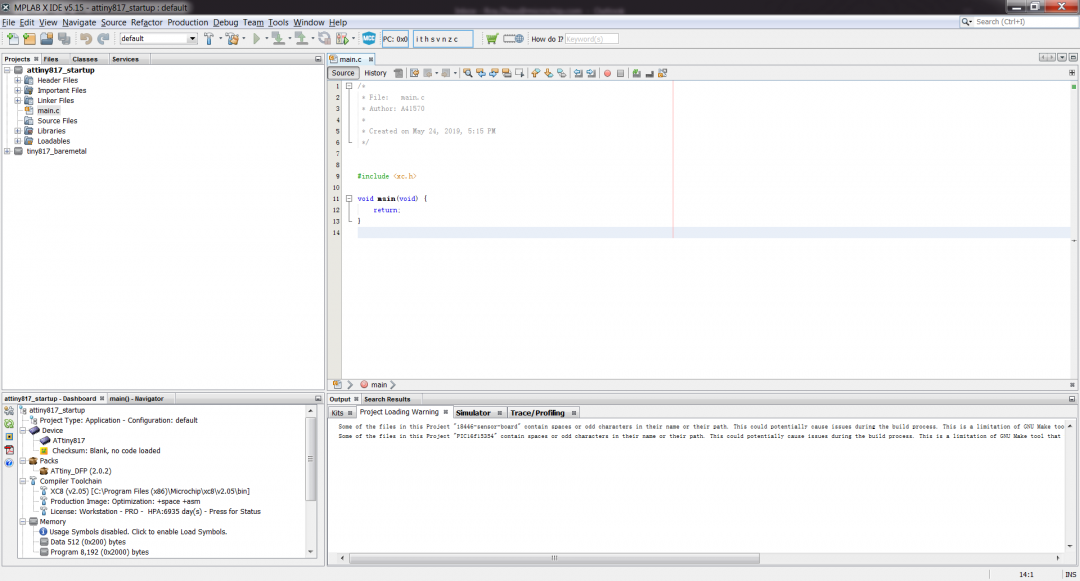Toggle the breakpoint with the red circle icon
1080x581 pixels.
click(x=607, y=73)
